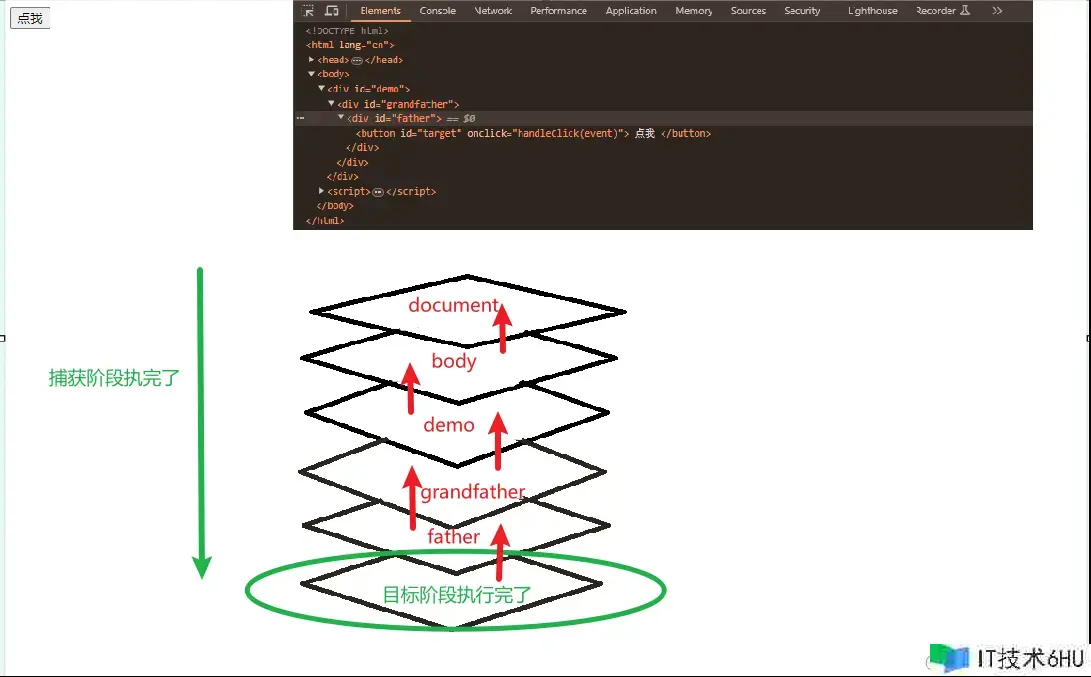Collapse the body element node
The image size is (1091, 677).
pos(311,73)
